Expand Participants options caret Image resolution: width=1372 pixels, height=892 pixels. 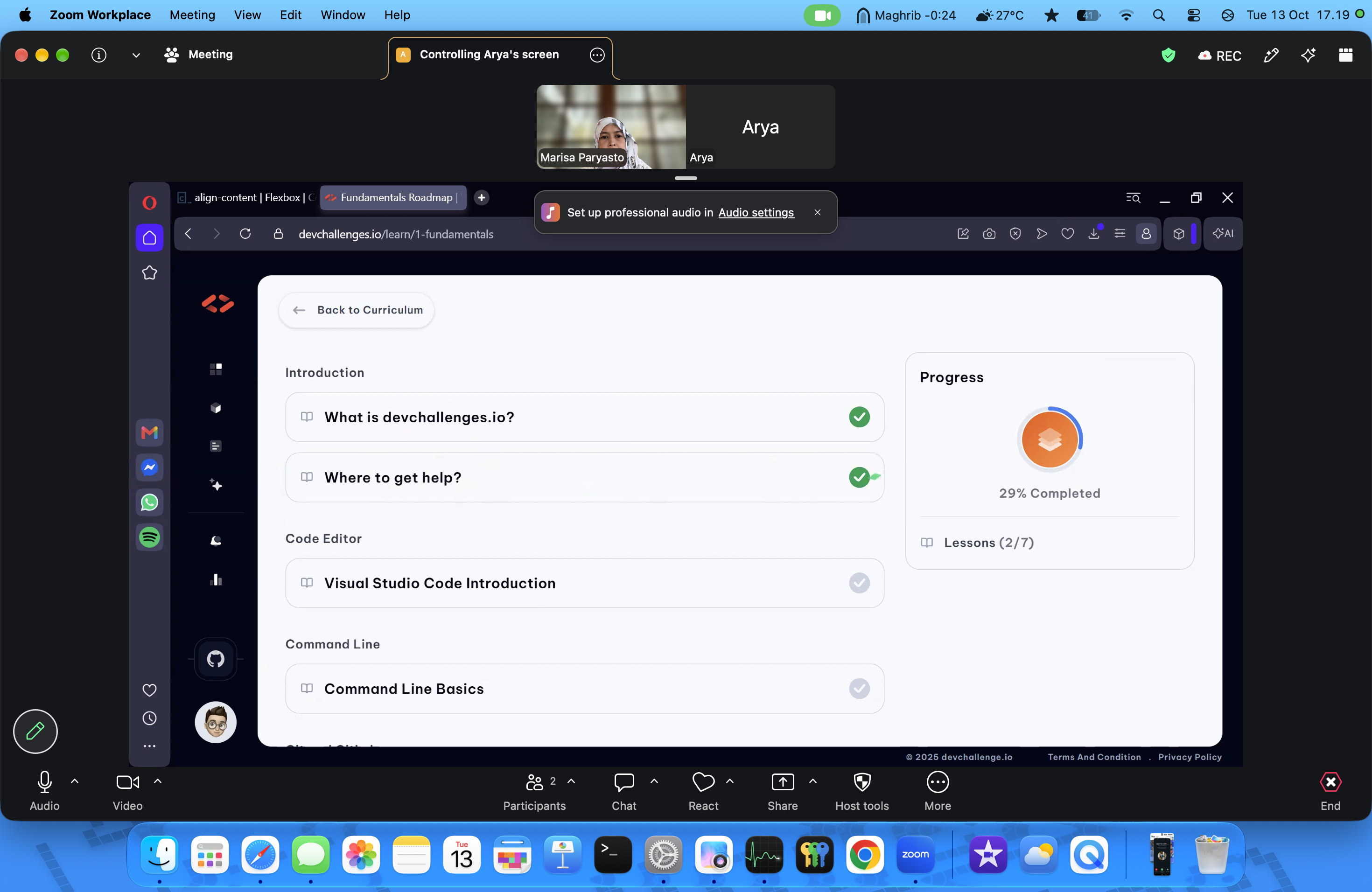pos(571,781)
